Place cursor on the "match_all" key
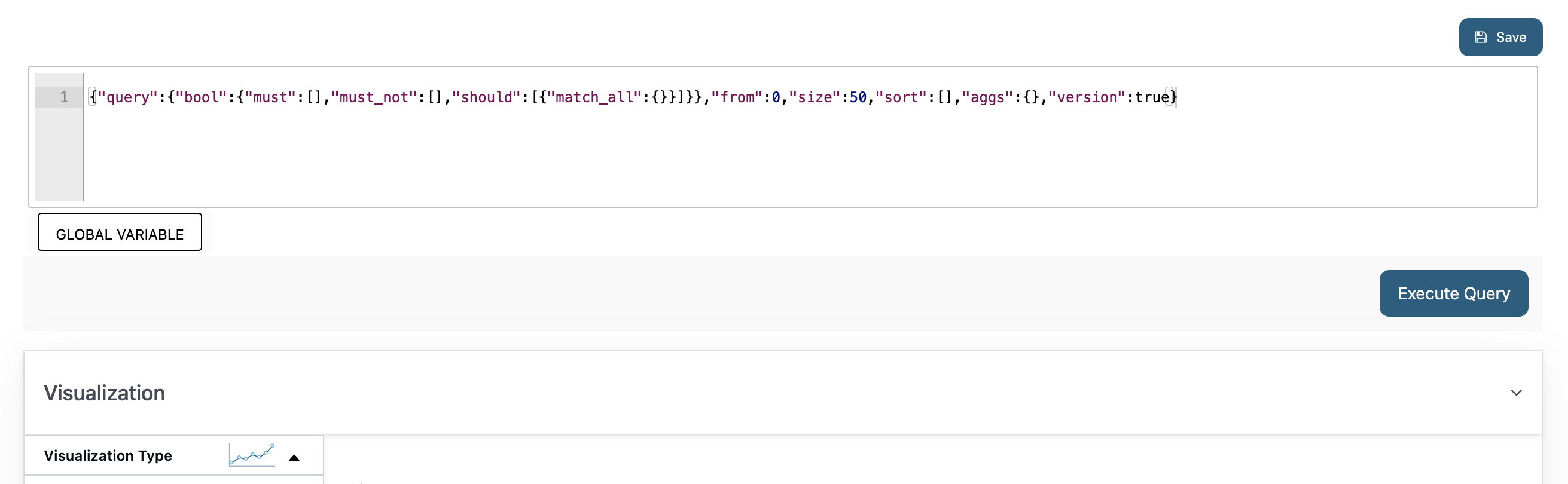The height and width of the screenshot is (484, 1568). point(594,97)
